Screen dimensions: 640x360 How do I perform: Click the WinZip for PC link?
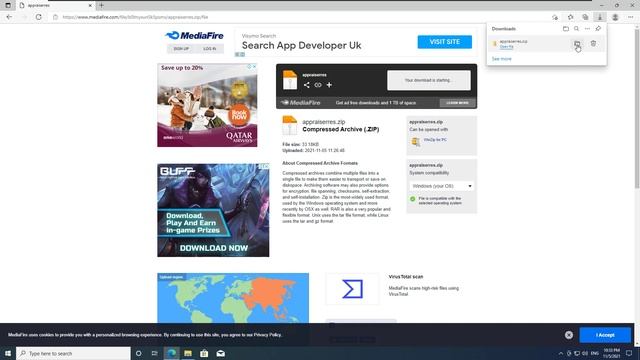pos(435,140)
